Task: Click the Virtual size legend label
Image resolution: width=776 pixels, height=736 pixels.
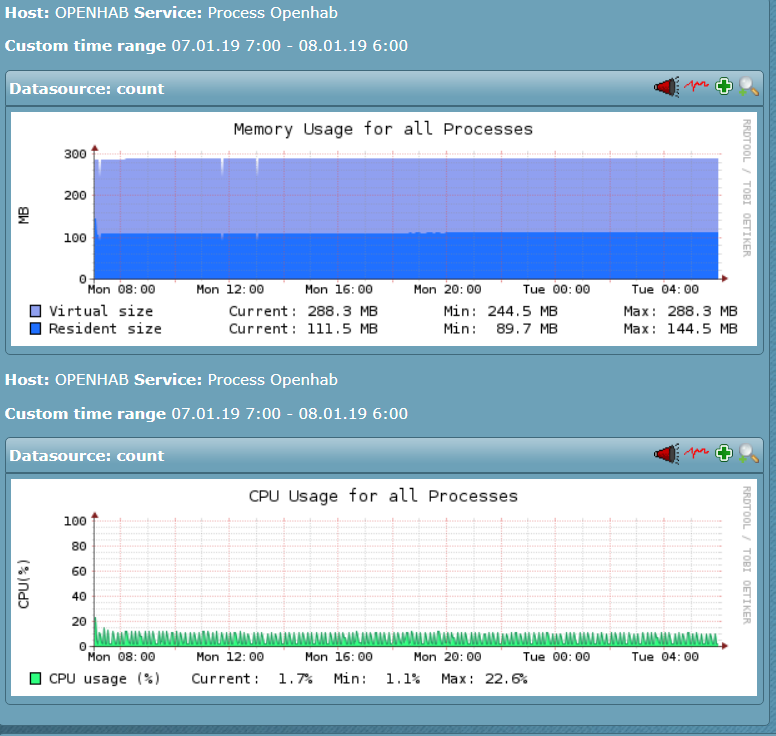Action: click(x=101, y=311)
